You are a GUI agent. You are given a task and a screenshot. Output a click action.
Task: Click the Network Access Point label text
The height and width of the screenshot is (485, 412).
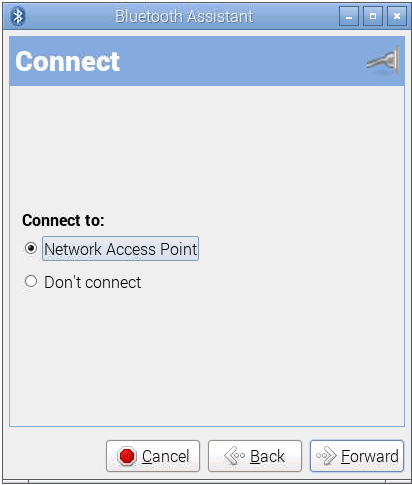point(120,249)
